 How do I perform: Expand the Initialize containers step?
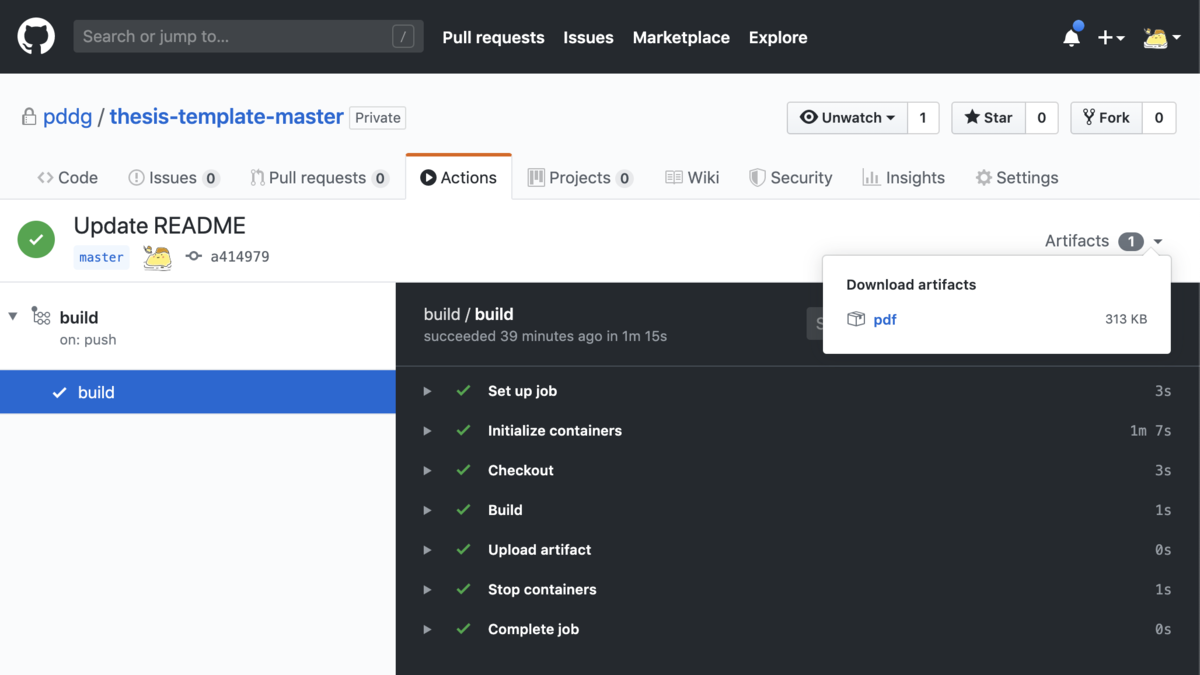pos(427,431)
